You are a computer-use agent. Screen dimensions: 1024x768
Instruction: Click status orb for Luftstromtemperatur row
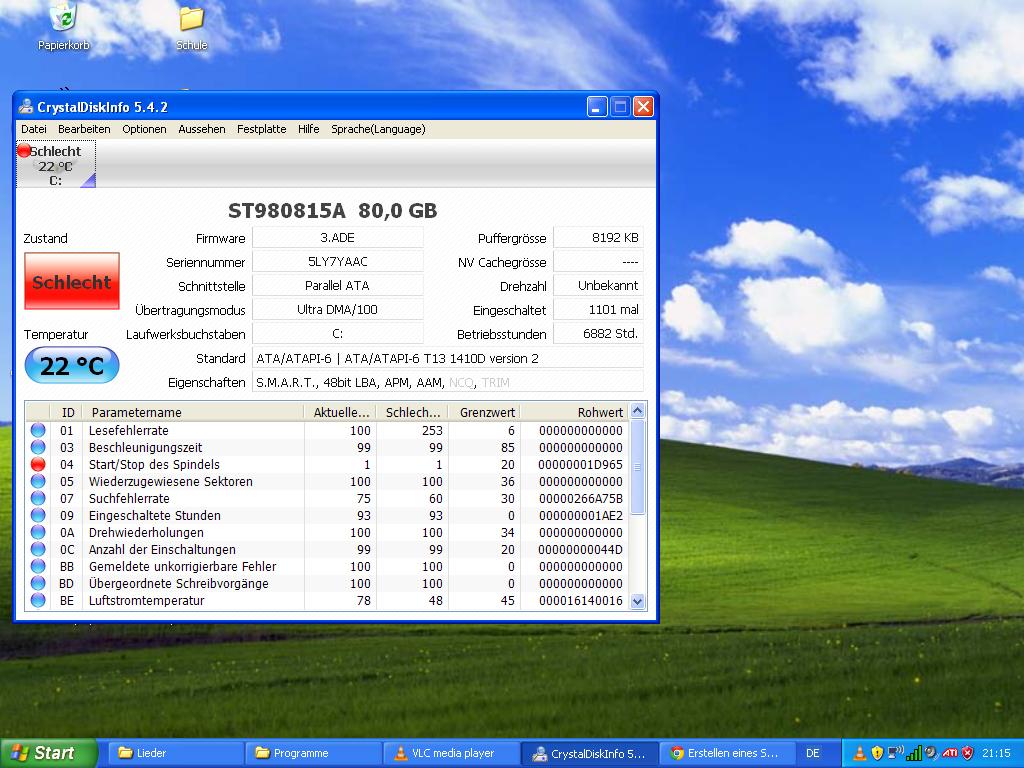tap(38, 600)
